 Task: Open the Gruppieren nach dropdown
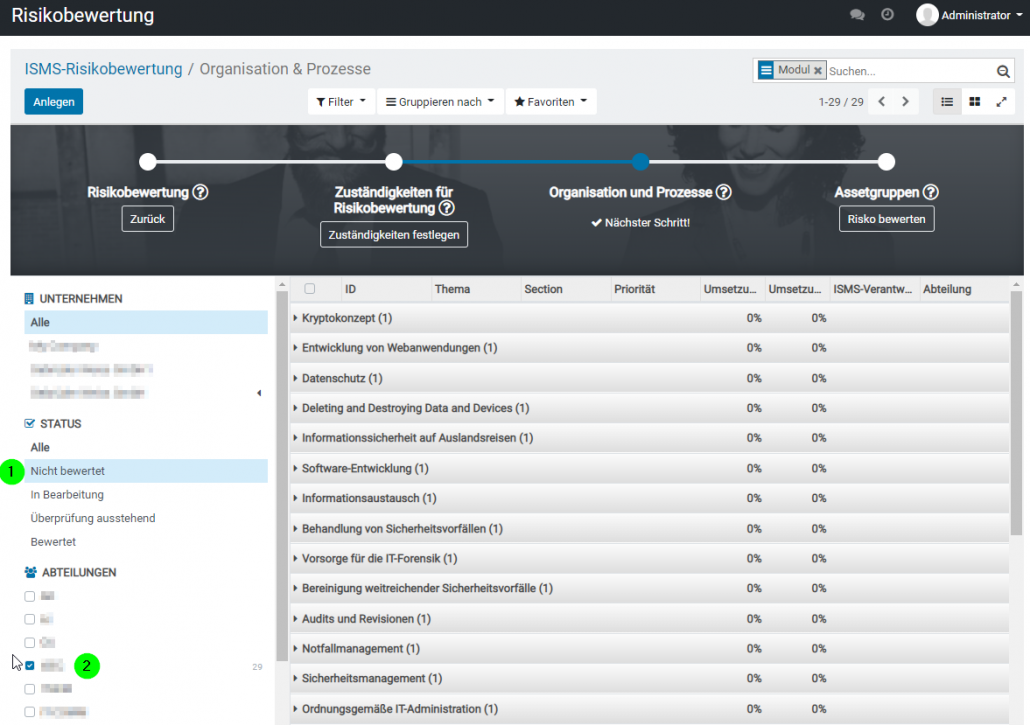[x=440, y=102]
